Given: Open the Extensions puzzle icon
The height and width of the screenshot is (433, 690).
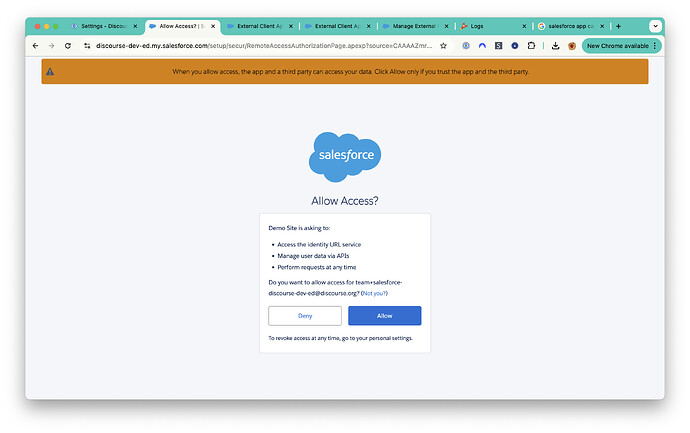Looking at the screenshot, I should click(x=531, y=46).
